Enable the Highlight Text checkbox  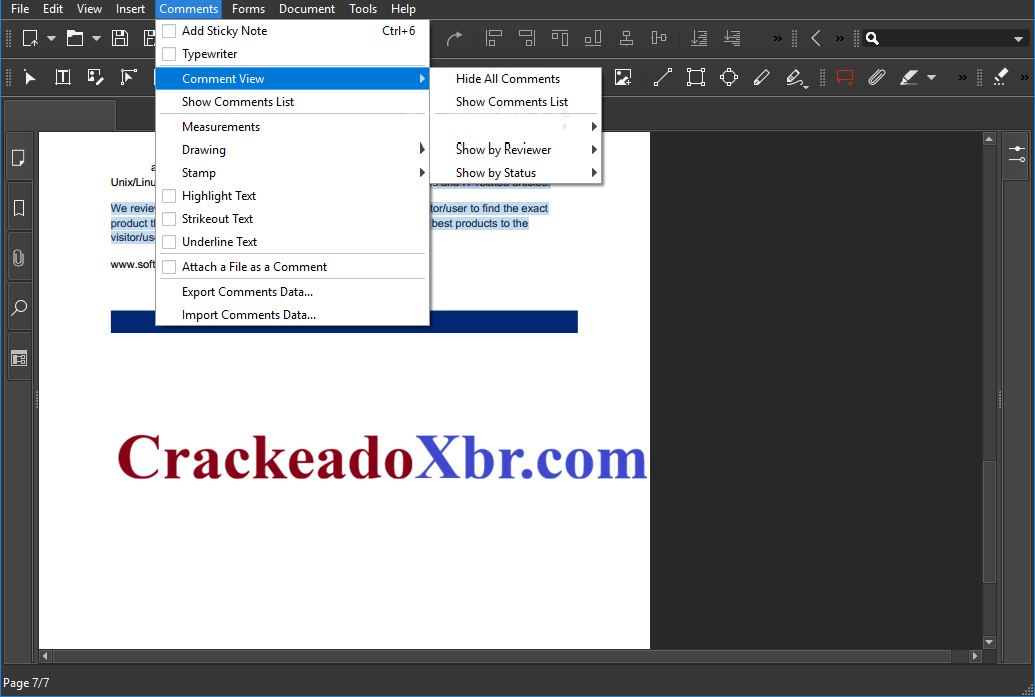point(168,195)
